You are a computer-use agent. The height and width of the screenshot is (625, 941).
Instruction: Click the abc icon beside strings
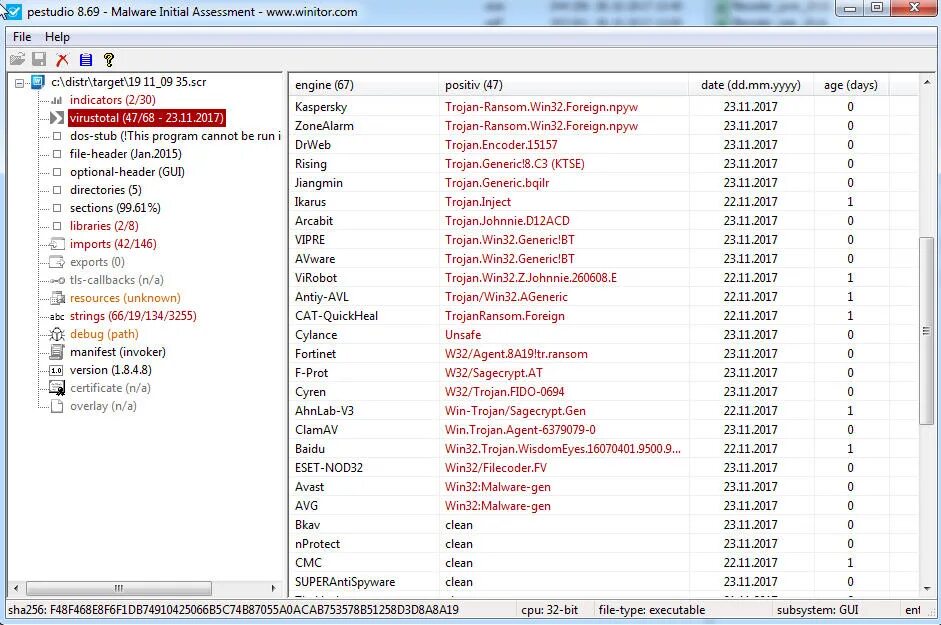click(57, 316)
